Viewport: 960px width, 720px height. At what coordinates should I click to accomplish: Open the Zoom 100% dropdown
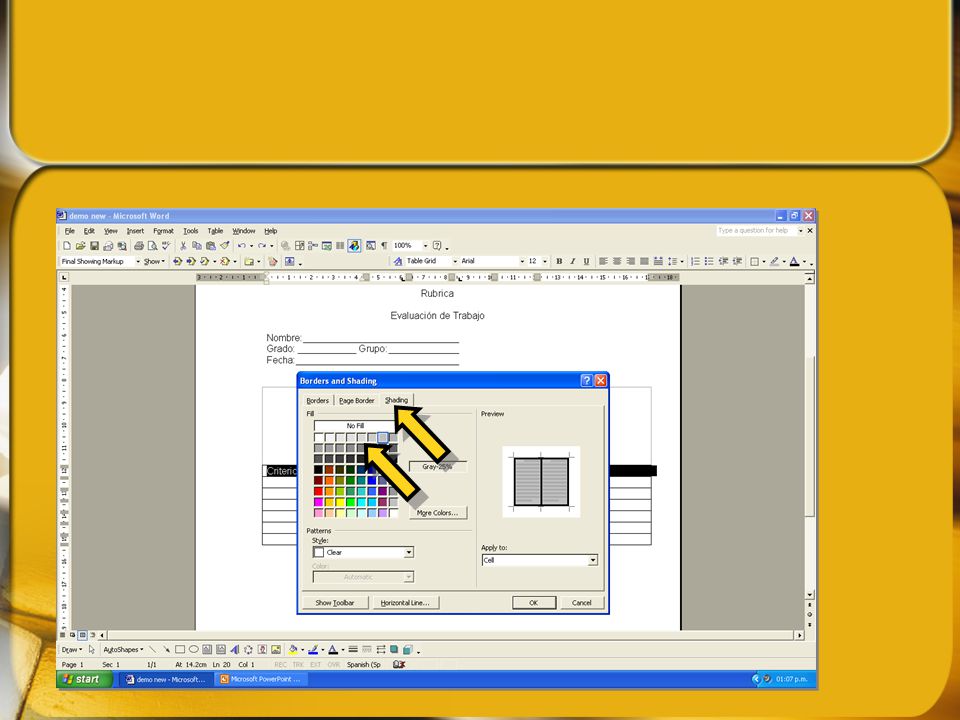pyautogui.click(x=426, y=246)
